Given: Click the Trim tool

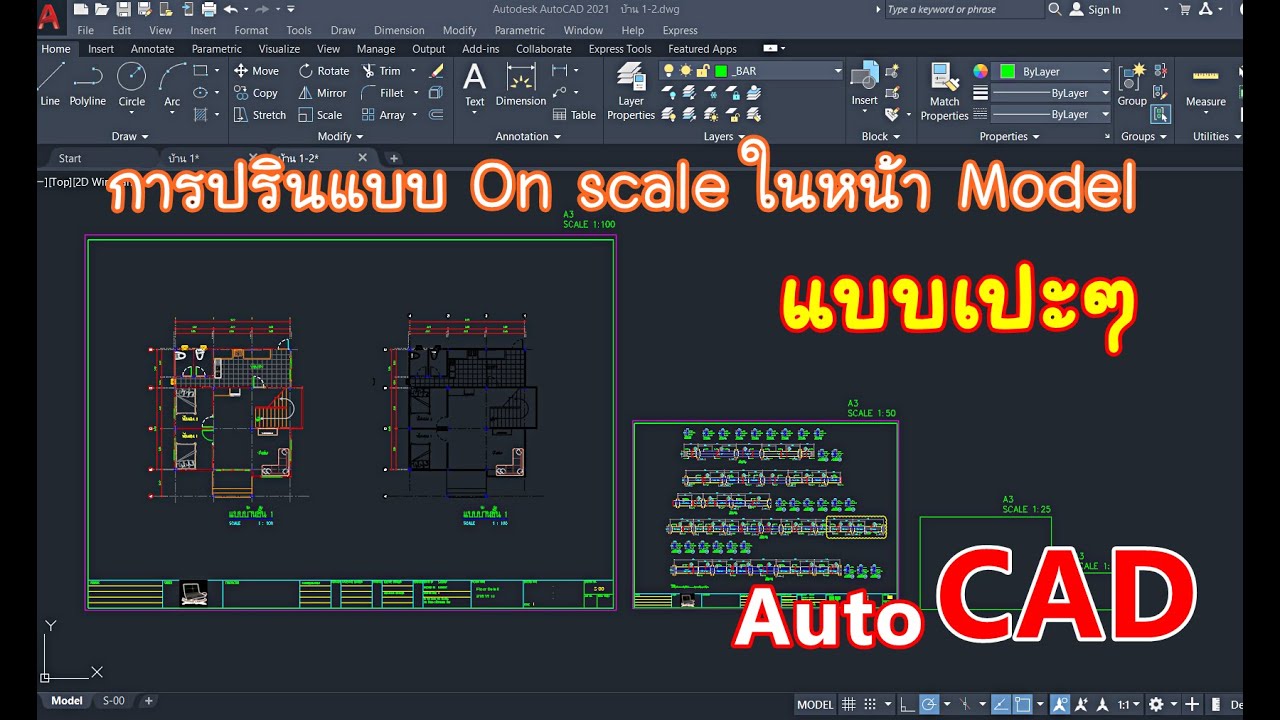Looking at the screenshot, I should tap(381, 71).
